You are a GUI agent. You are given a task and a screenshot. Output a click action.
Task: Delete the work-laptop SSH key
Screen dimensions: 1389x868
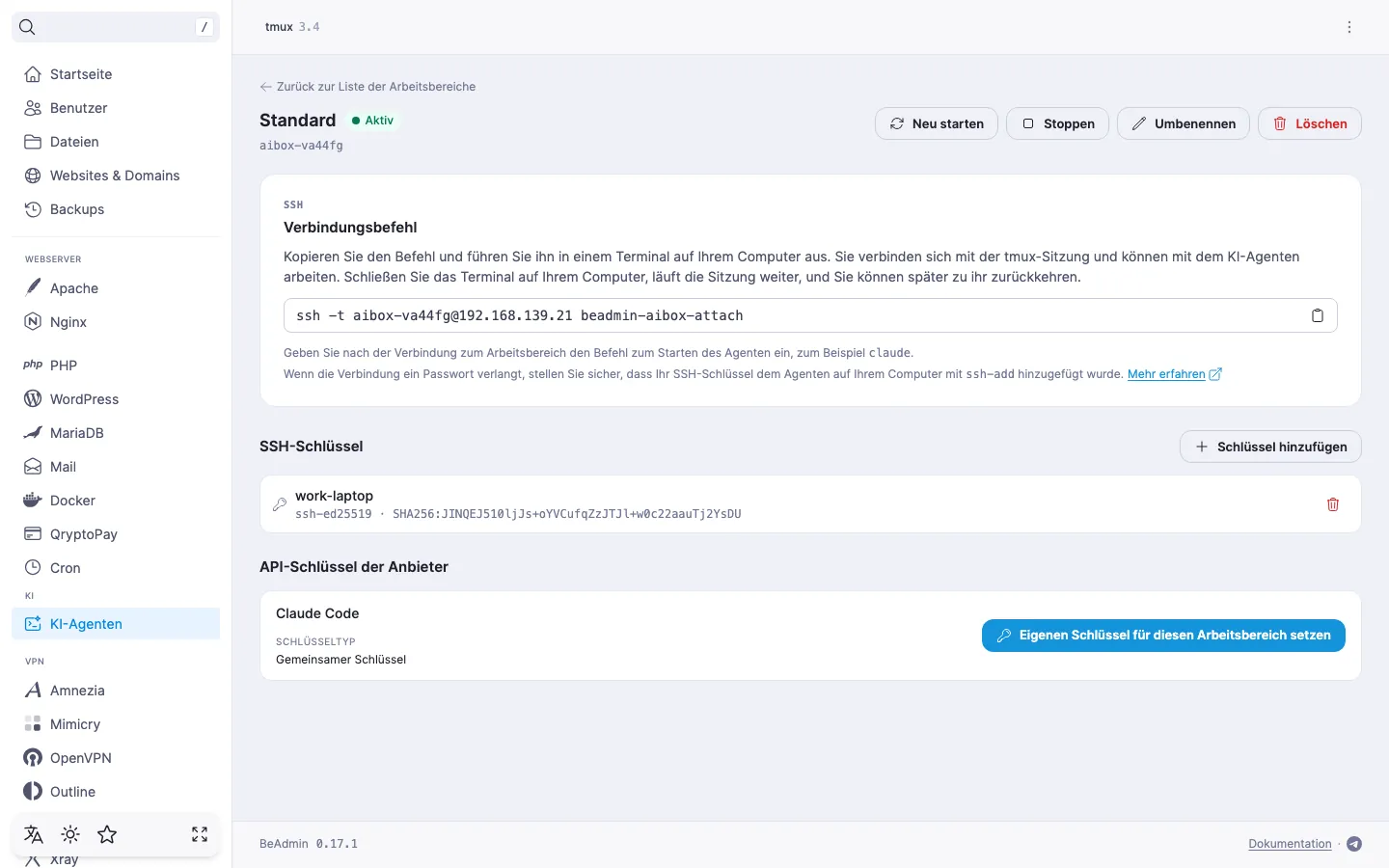[x=1333, y=504]
